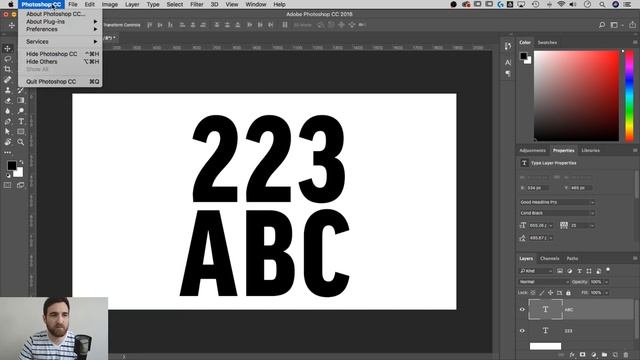The height and width of the screenshot is (360, 640).
Task: Pick a color in the Color field
Action: coord(576,96)
